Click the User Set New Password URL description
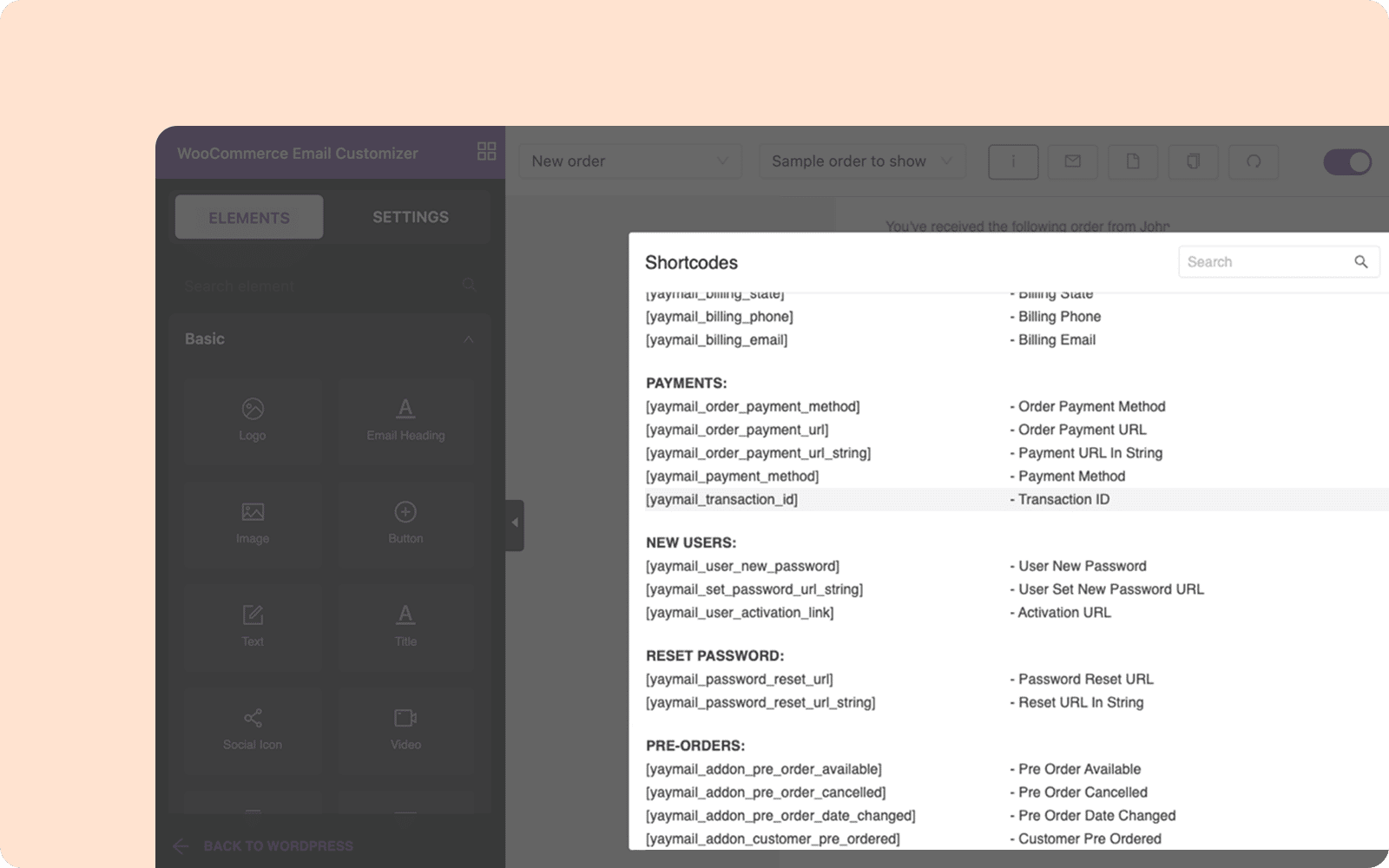The image size is (1389, 868). (1107, 589)
